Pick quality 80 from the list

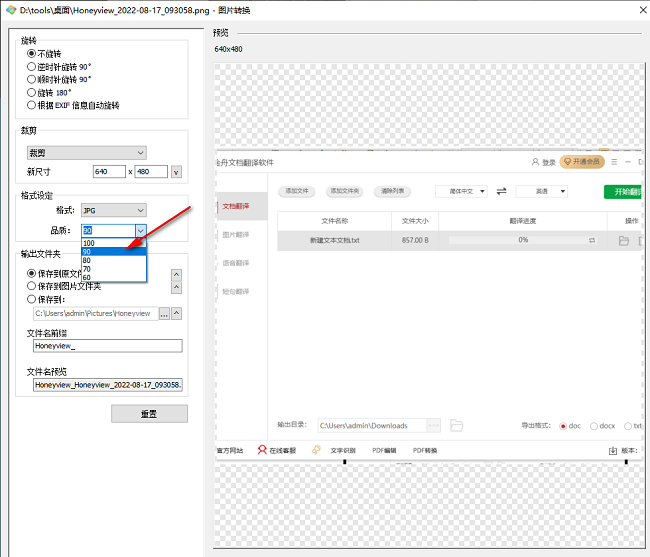coord(114,260)
